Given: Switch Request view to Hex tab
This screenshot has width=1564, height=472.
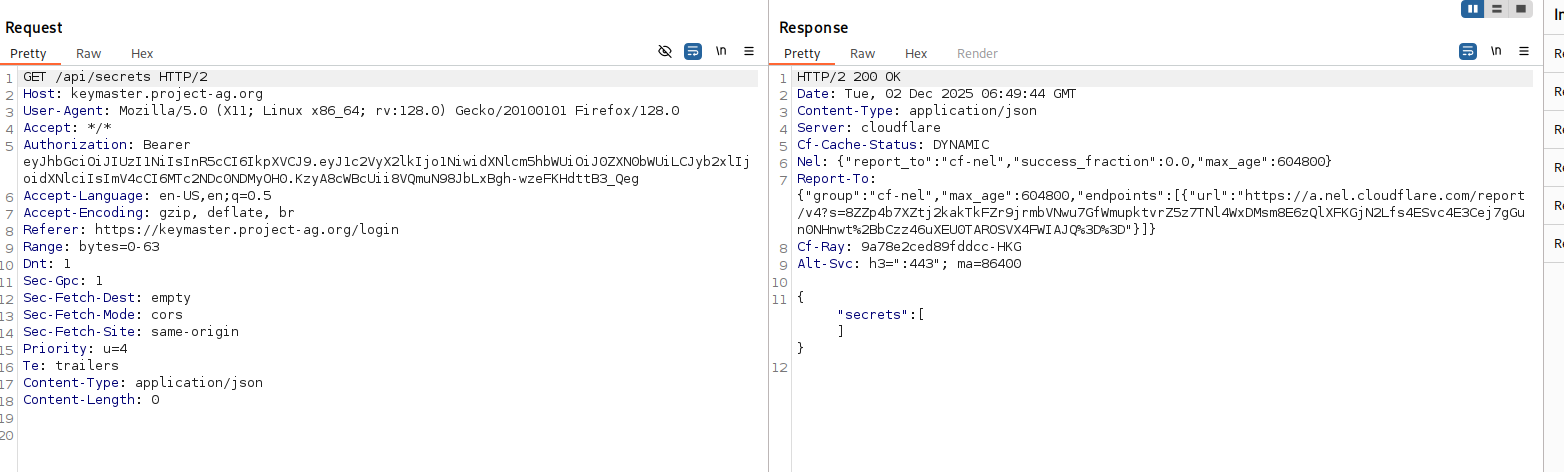Looking at the screenshot, I should pyautogui.click(x=142, y=54).
